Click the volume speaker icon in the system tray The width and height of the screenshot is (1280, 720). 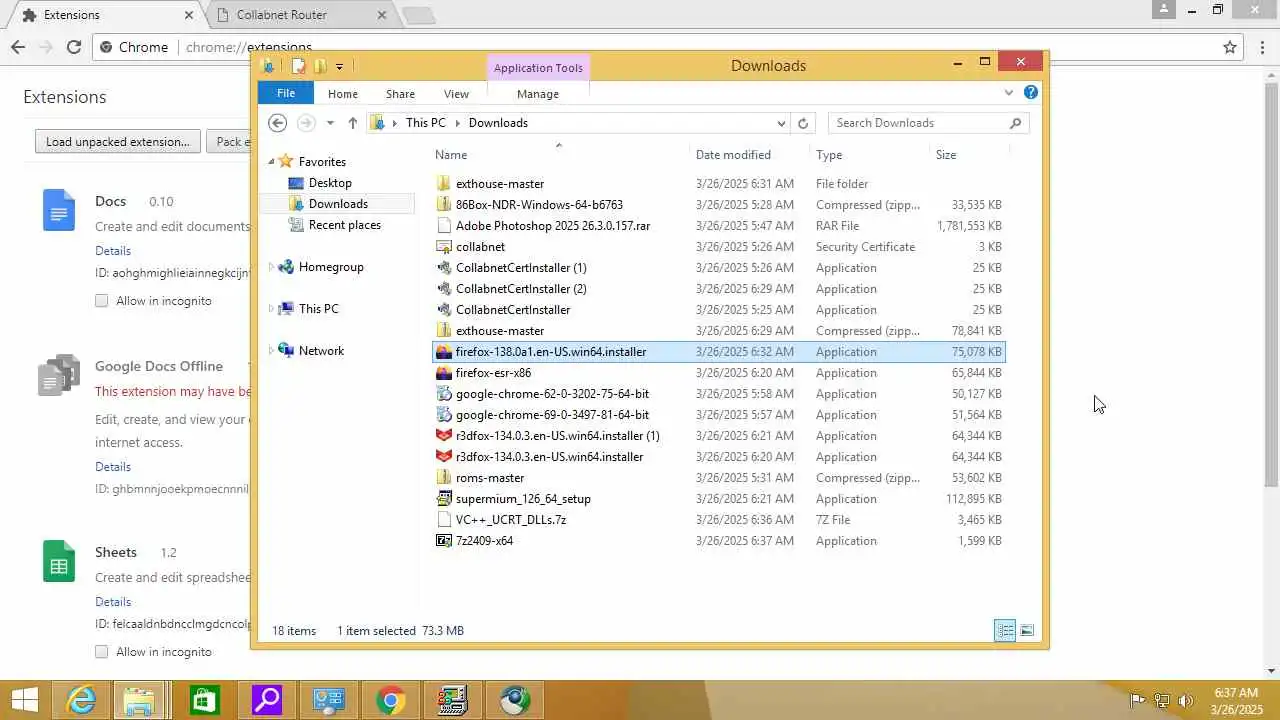1186,701
